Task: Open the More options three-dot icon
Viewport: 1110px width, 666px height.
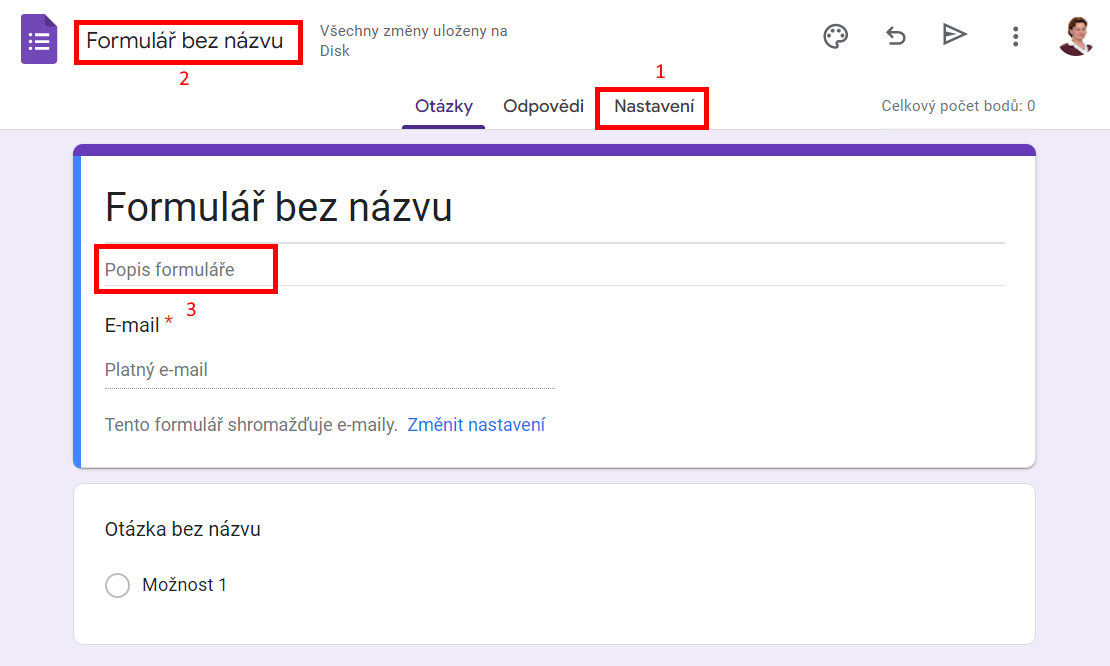Action: click(1015, 36)
